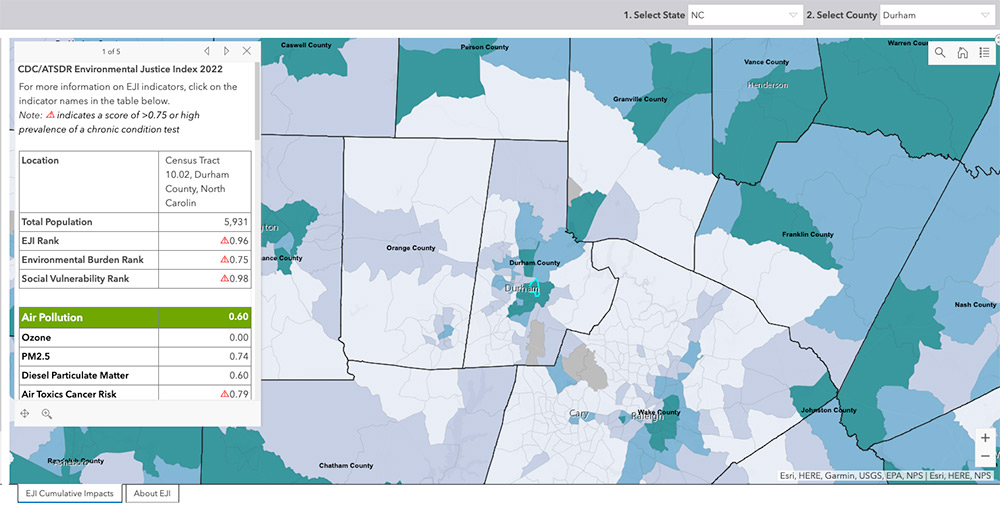The width and height of the screenshot is (1000, 505).
Task: Click the zoom-to-feature magnifier in popup
Action: (46, 413)
